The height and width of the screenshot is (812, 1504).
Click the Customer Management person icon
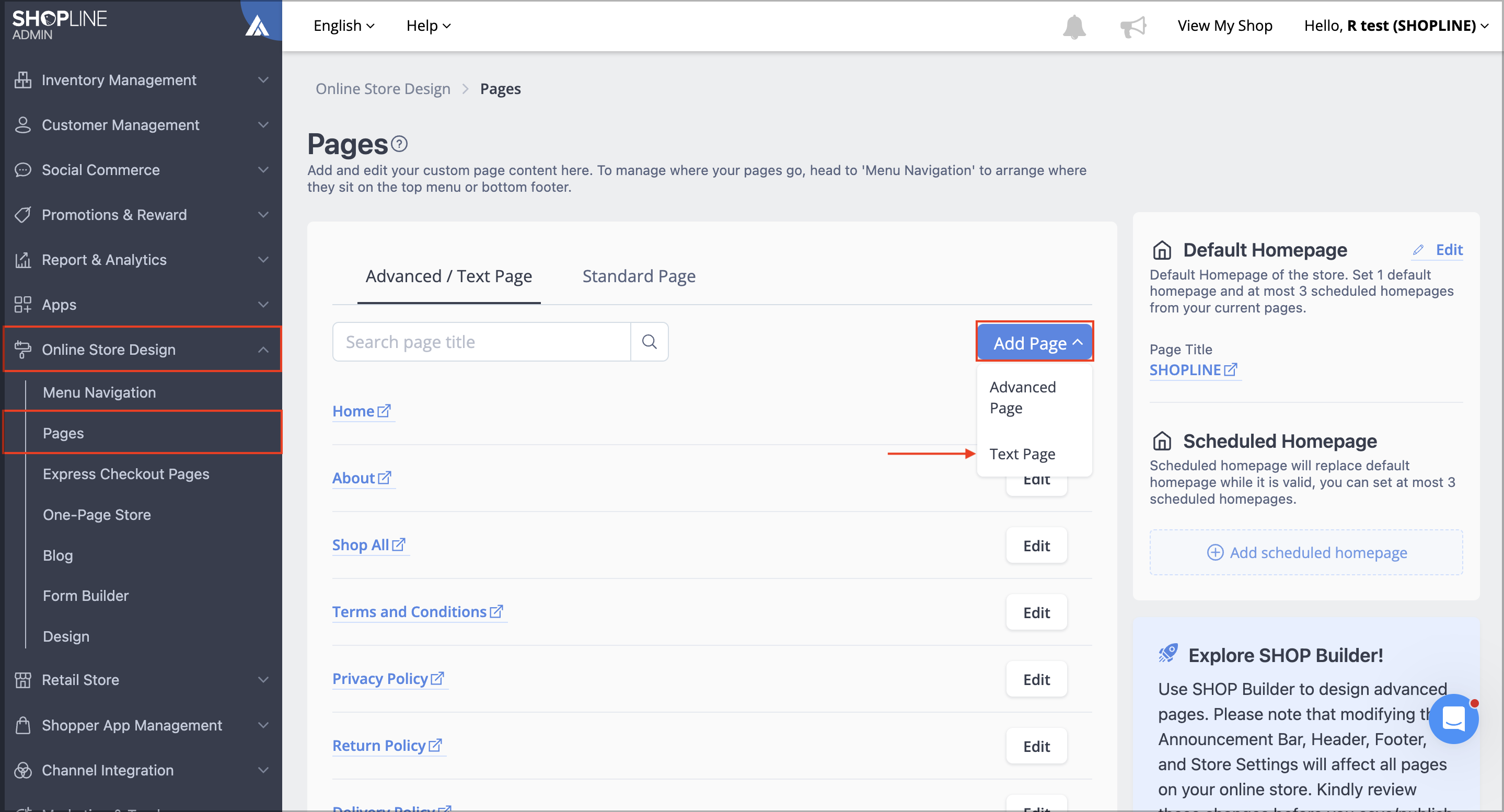23,125
